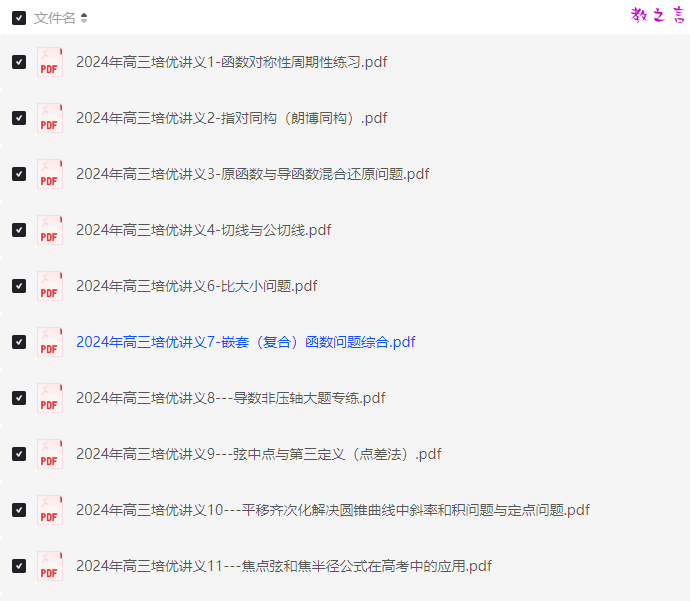Open 讲义10---平移齐次化解决圆锥曲线 file name
The width and height of the screenshot is (690, 601).
click(x=333, y=510)
